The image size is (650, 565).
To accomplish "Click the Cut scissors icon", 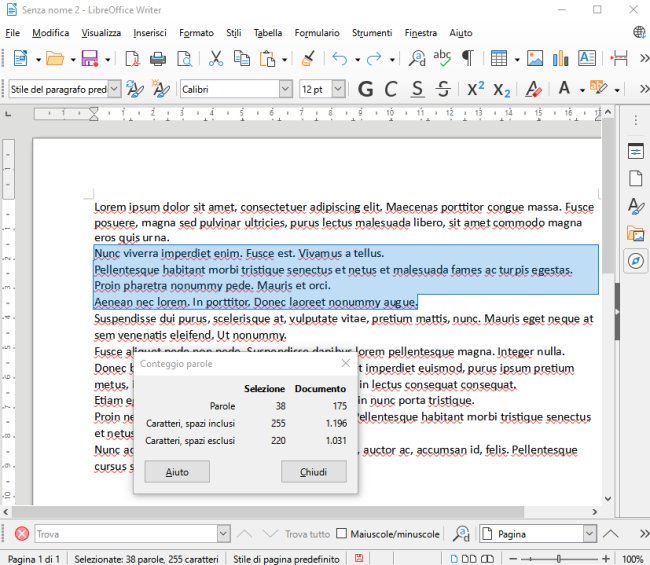I will (215, 59).
